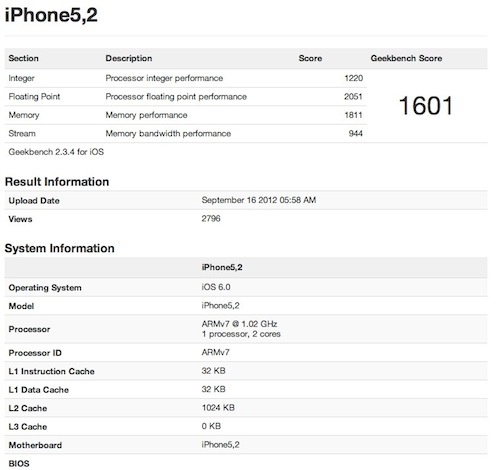
Task: Select the Upload Date value September 16 2012
Action: pyautogui.click(x=259, y=200)
